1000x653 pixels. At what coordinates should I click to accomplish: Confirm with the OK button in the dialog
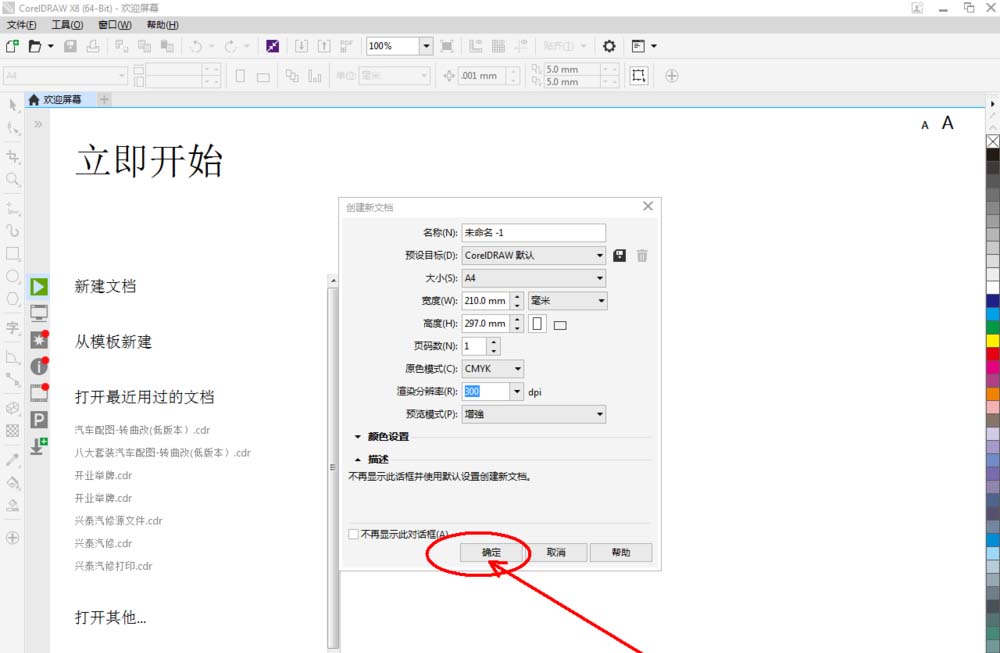coord(492,552)
